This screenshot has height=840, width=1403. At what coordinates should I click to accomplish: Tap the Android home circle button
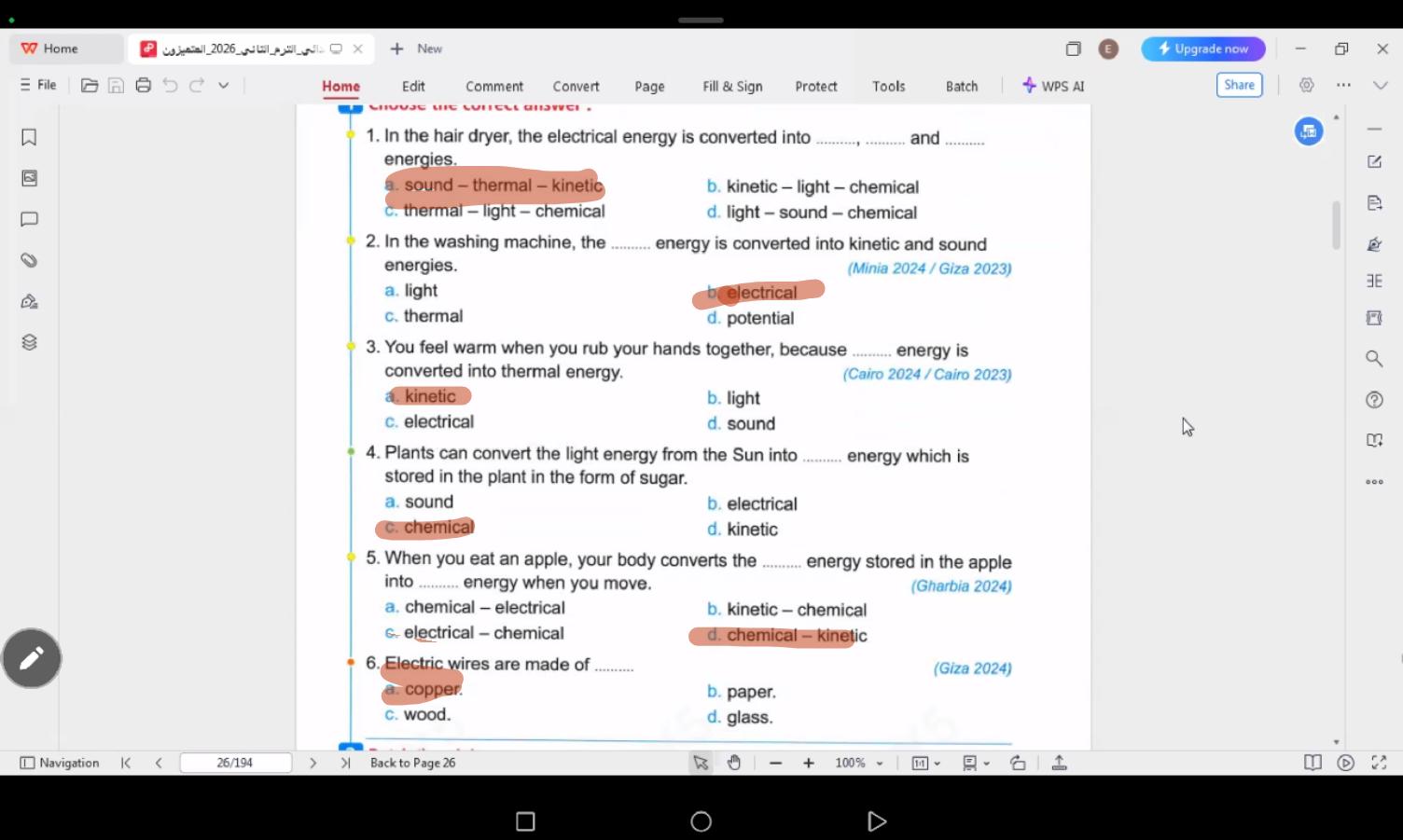coord(701,821)
